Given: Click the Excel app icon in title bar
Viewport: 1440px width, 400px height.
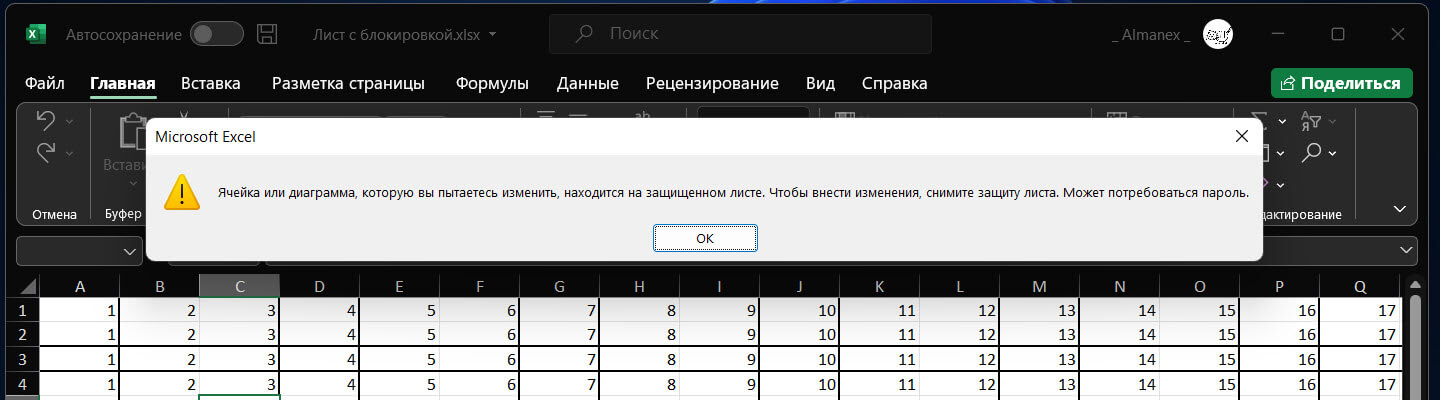Looking at the screenshot, I should [36, 35].
